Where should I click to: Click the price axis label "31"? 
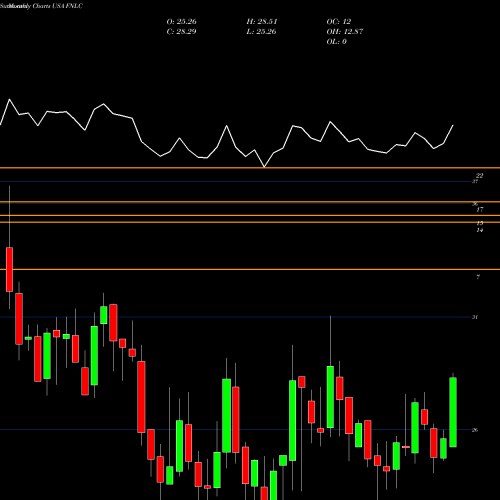(x=475, y=317)
